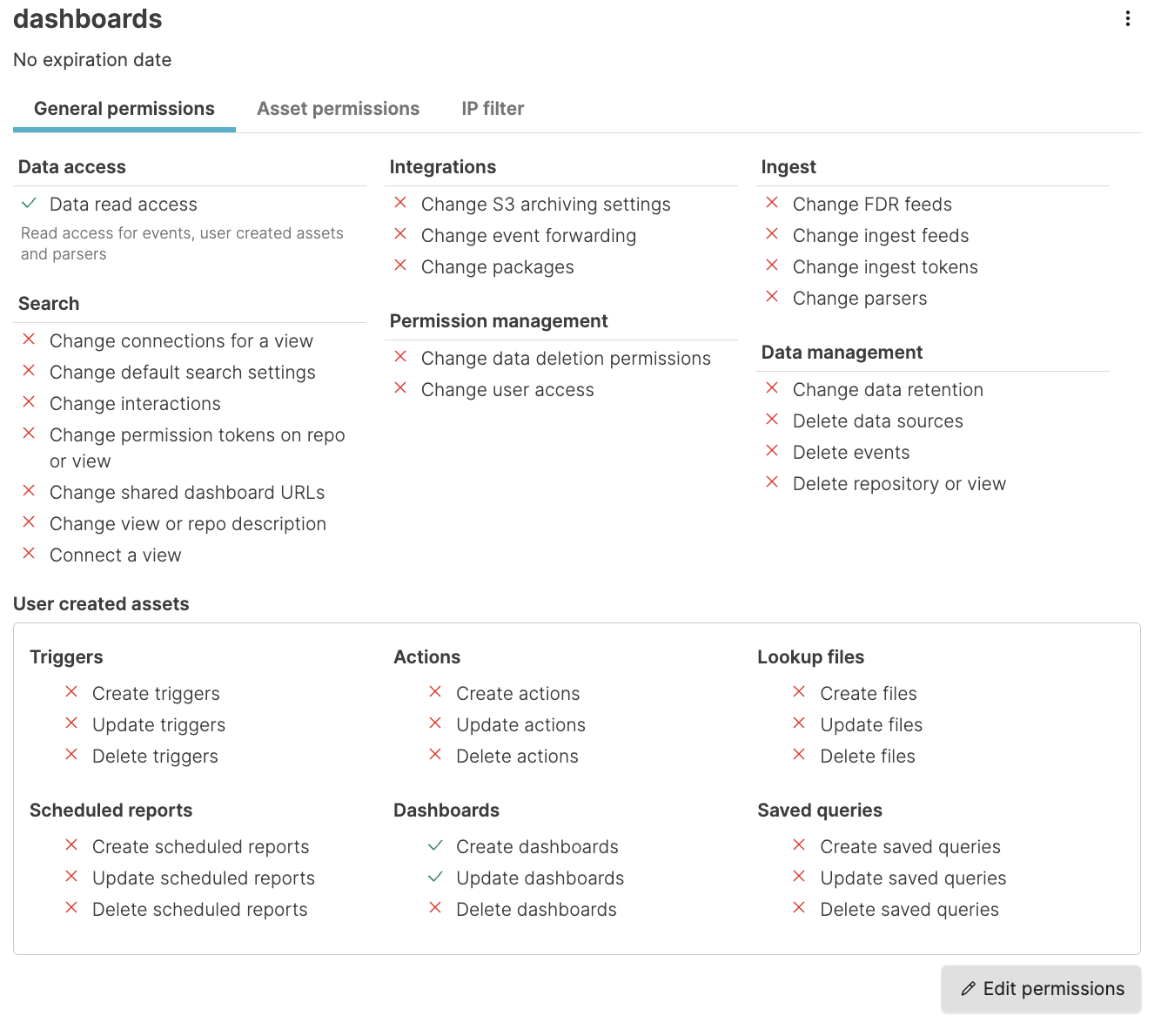Switch to the Asset permissions tab
The height and width of the screenshot is (1036, 1161).
338,109
